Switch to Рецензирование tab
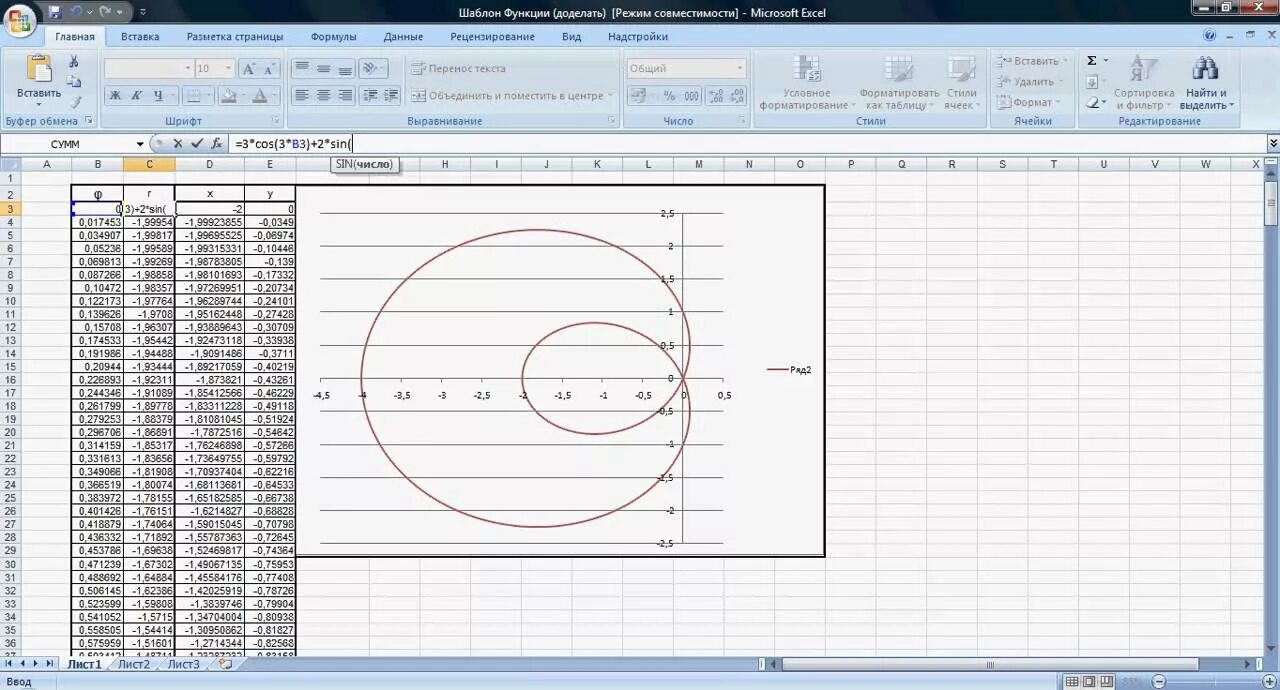1280x690 pixels. tap(492, 37)
